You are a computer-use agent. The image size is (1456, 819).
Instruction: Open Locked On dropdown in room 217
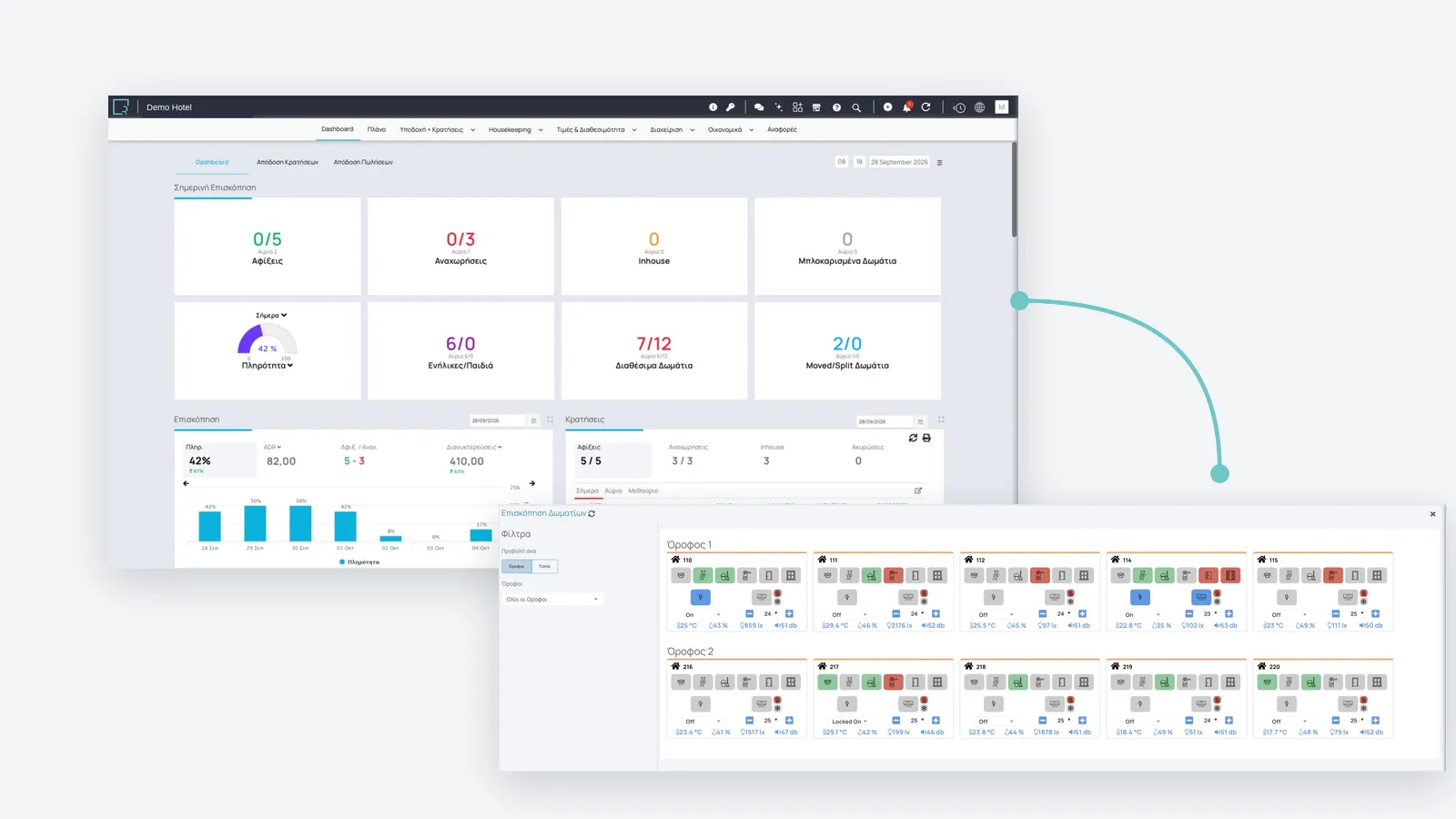pyautogui.click(x=850, y=721)
